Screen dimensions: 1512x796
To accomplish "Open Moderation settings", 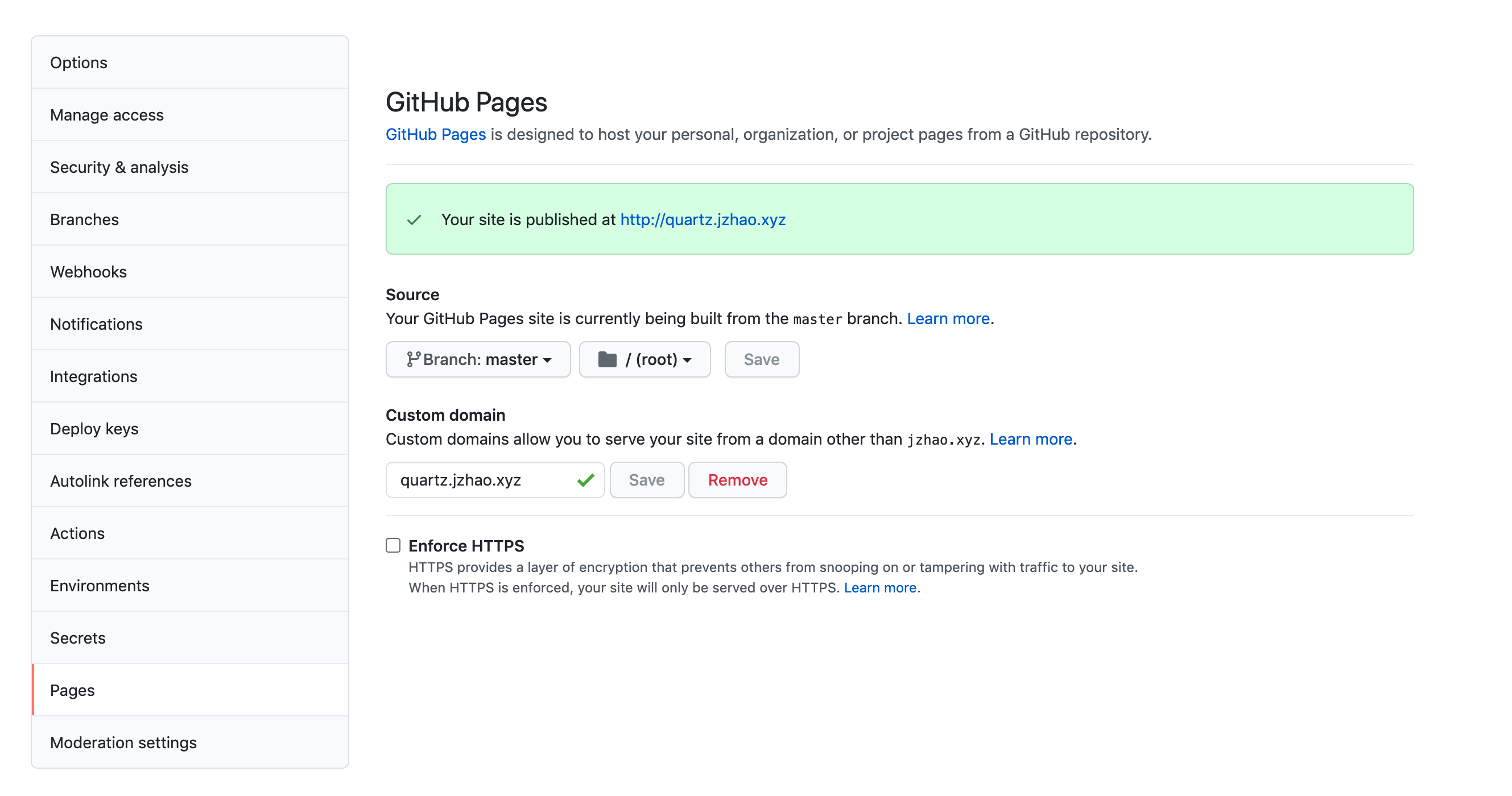I will pyautogui.click(x=123, y=742).
